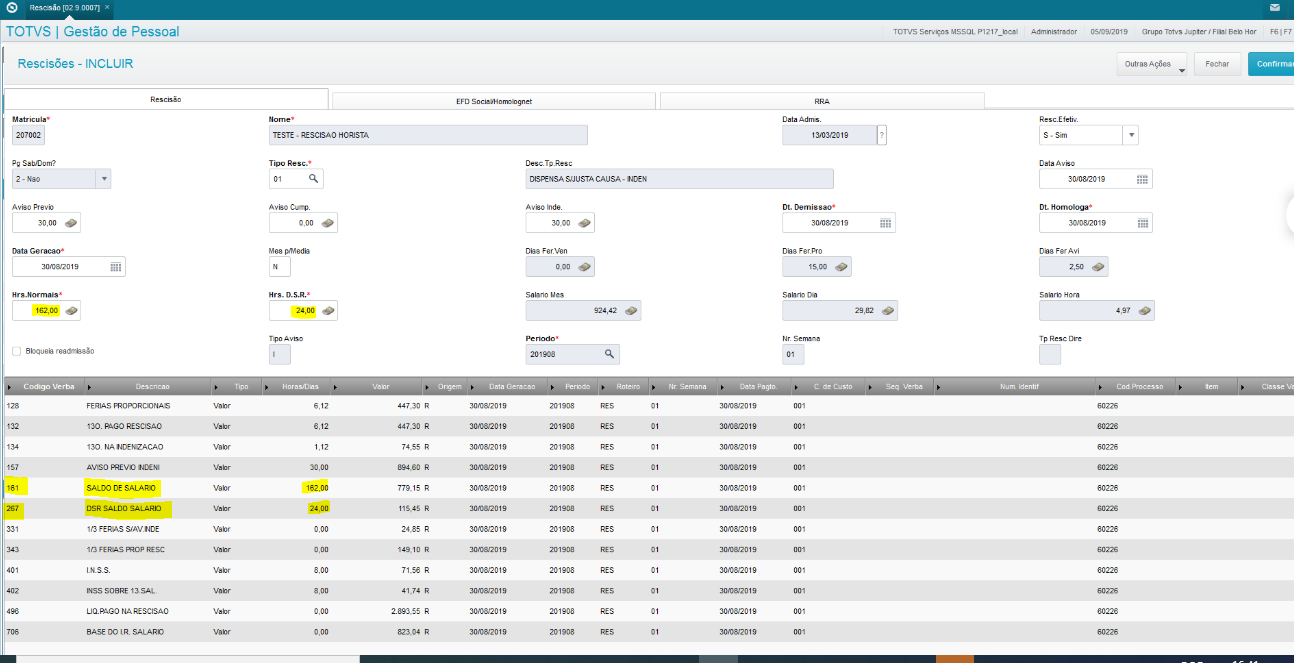Image resolution: width=1294 pixels, height=663 pixels.
Task: Click the help icon beside Data Admis.
Action: tap(881, 136)
